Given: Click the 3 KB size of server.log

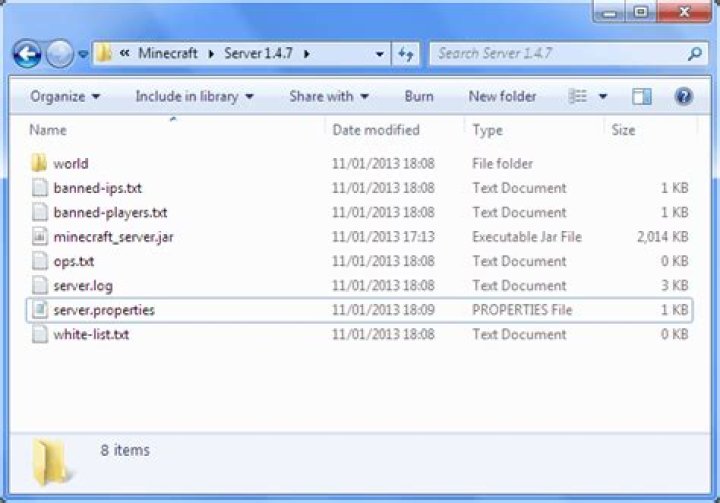Looking at the screenshot, I should coord(675,286).
